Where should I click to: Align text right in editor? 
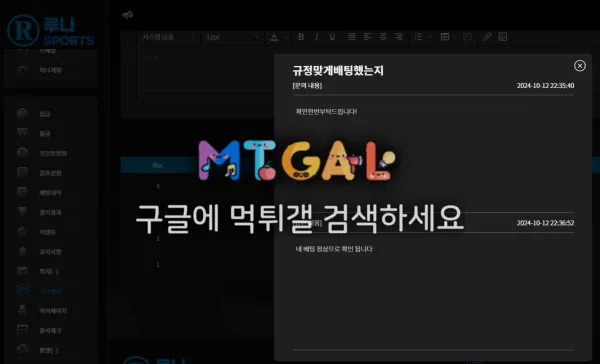click(x=399, y=37)
